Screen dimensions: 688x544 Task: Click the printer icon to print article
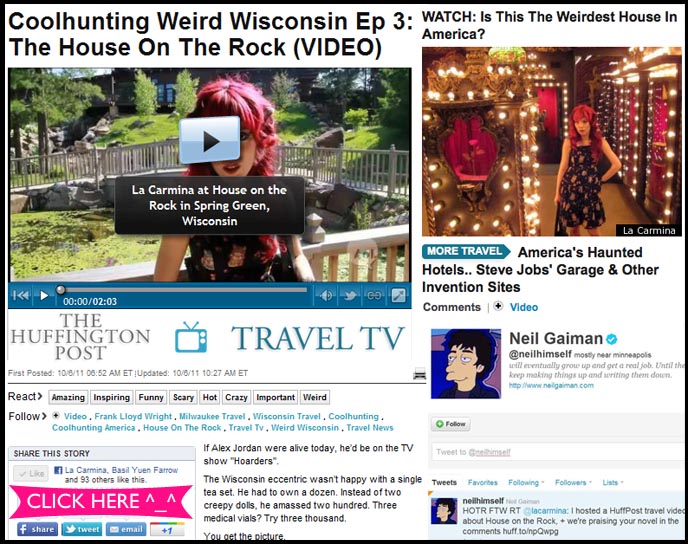tap(419, 374)
